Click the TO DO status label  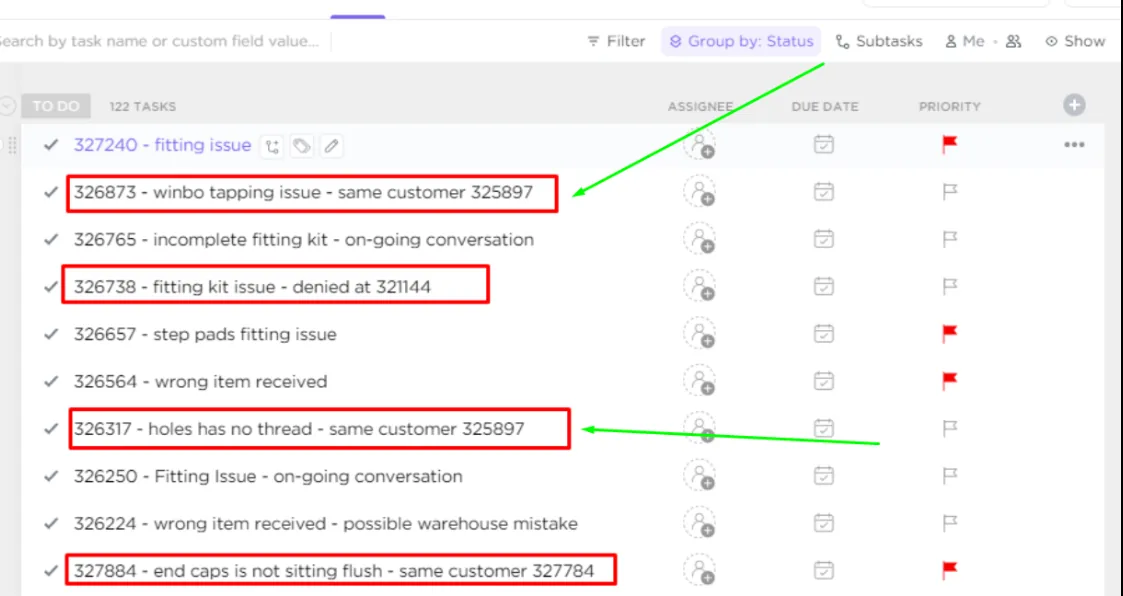point(56,106)
